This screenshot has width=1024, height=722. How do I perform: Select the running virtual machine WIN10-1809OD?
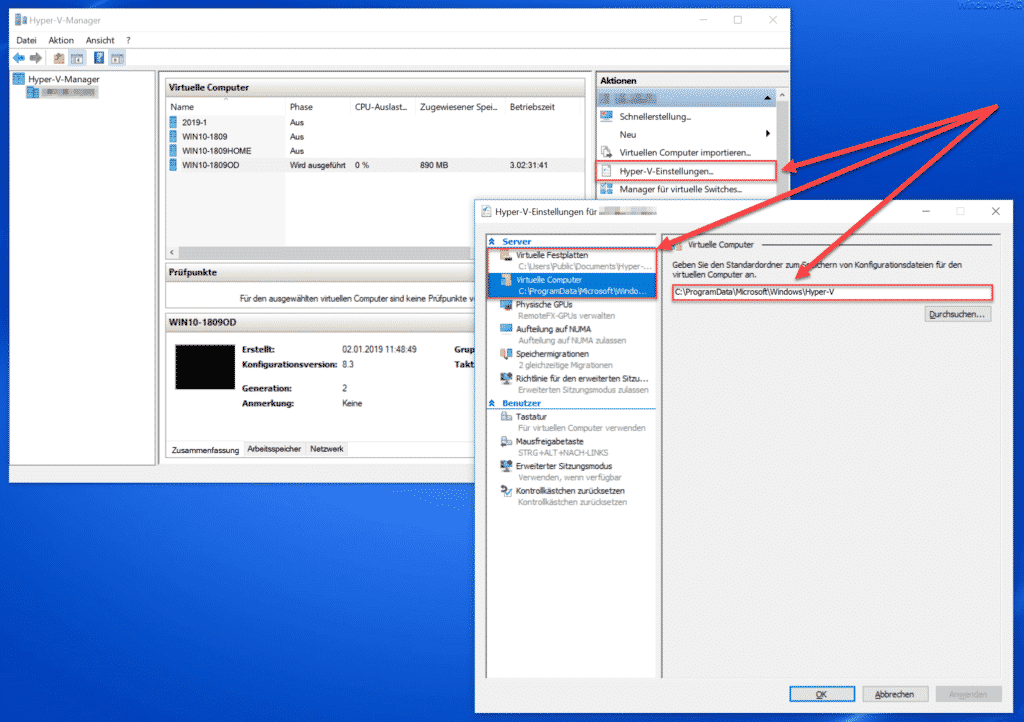coord(210,164)
